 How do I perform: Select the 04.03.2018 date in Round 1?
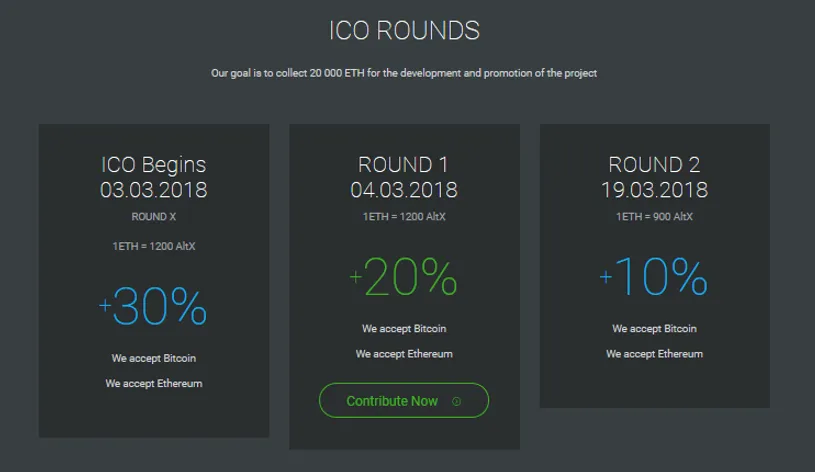click(404, 190)
